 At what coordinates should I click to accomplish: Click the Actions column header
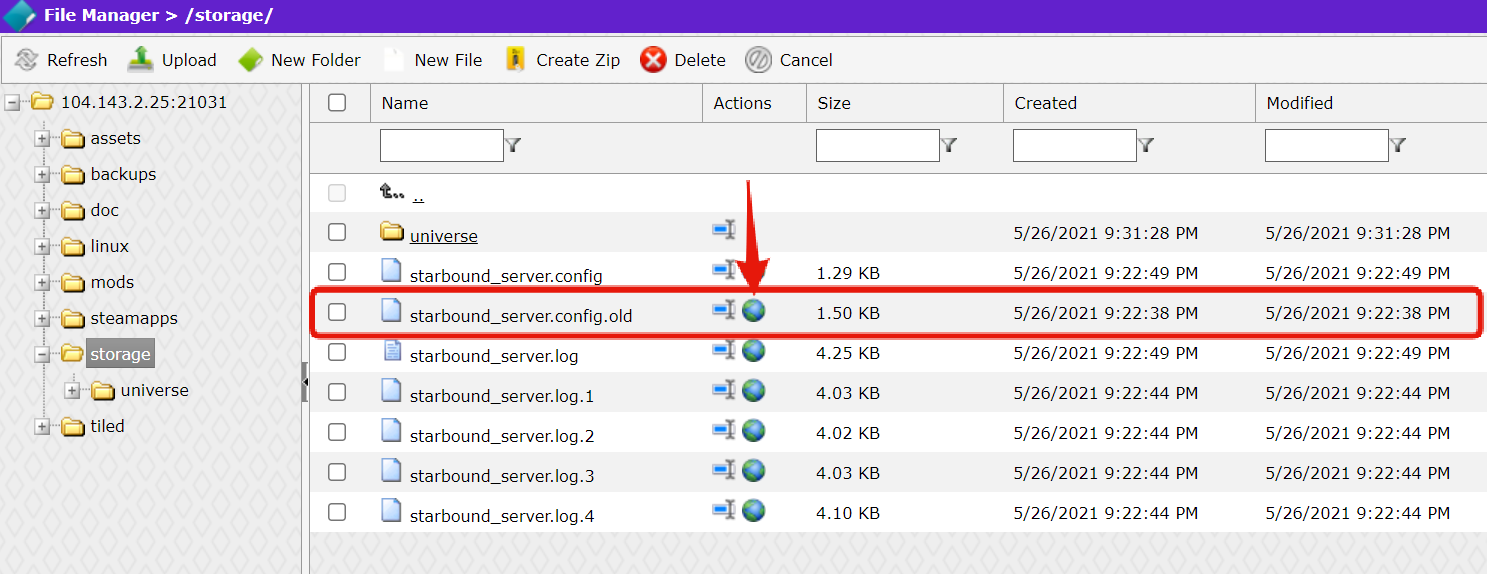[x=743, y=103]
